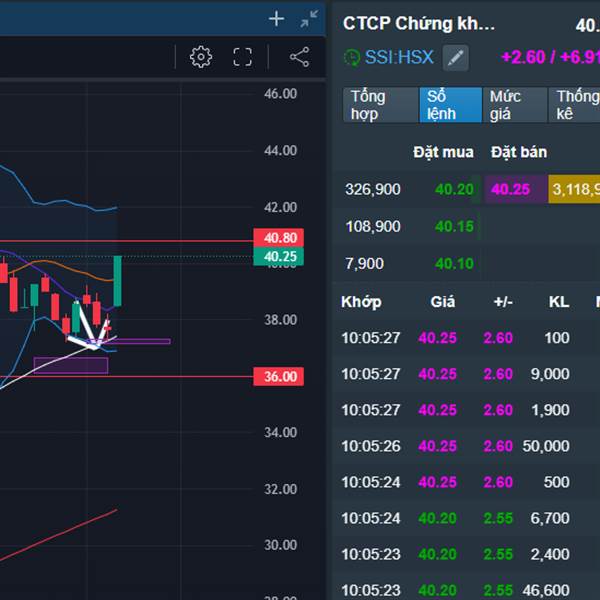600x600 pixels.
Task: Click the green clock icon before SSI:HSX
Action: (351, 58)
